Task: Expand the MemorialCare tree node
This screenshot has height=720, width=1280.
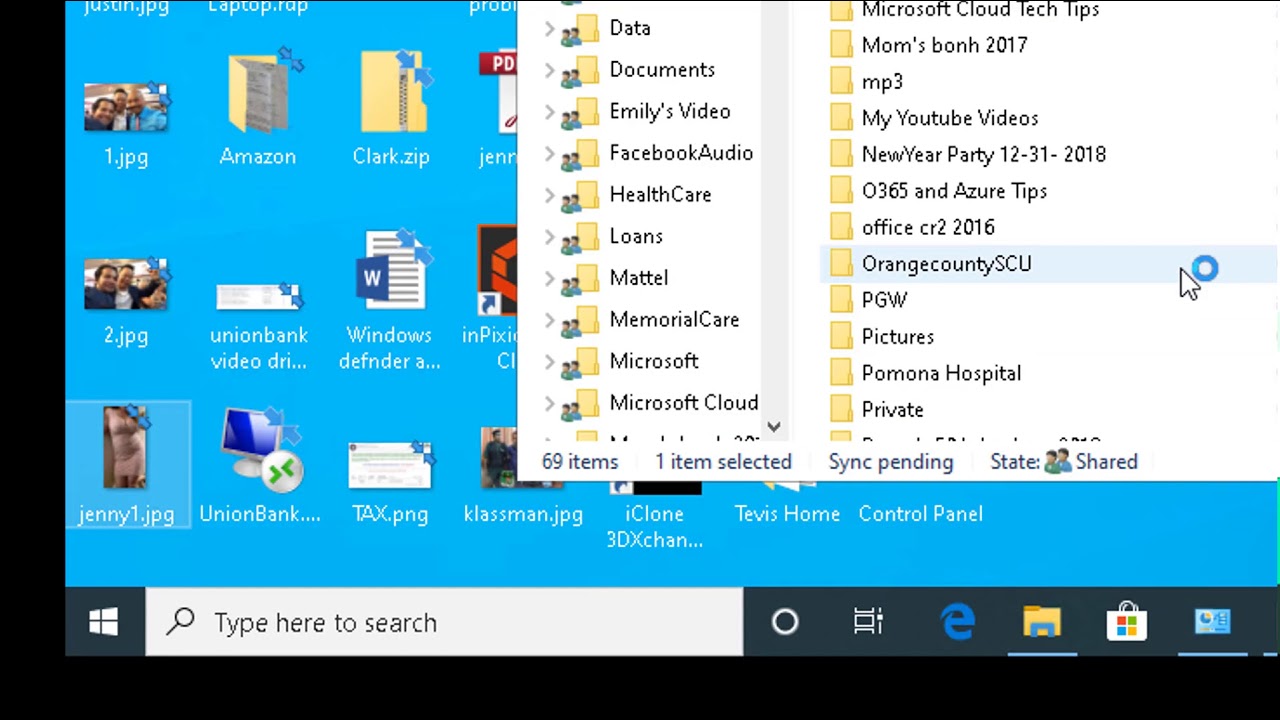Action: pyautogui.click(x=549, y=320)
